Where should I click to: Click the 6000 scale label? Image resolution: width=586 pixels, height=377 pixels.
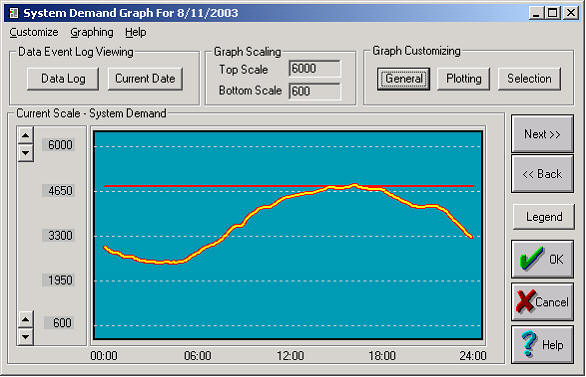60,145
